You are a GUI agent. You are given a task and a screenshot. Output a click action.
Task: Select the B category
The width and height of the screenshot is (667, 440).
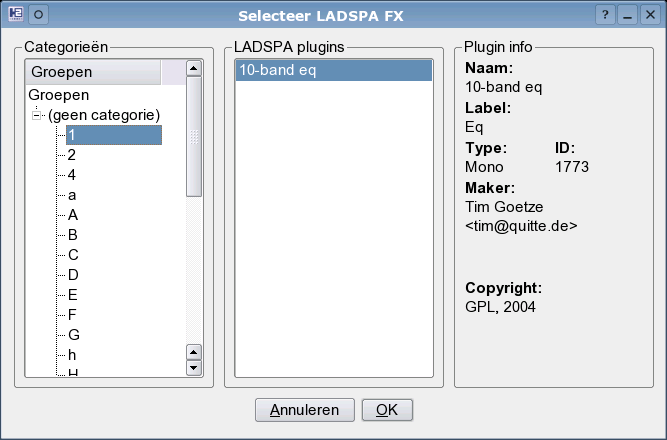[x=73, y=235]
